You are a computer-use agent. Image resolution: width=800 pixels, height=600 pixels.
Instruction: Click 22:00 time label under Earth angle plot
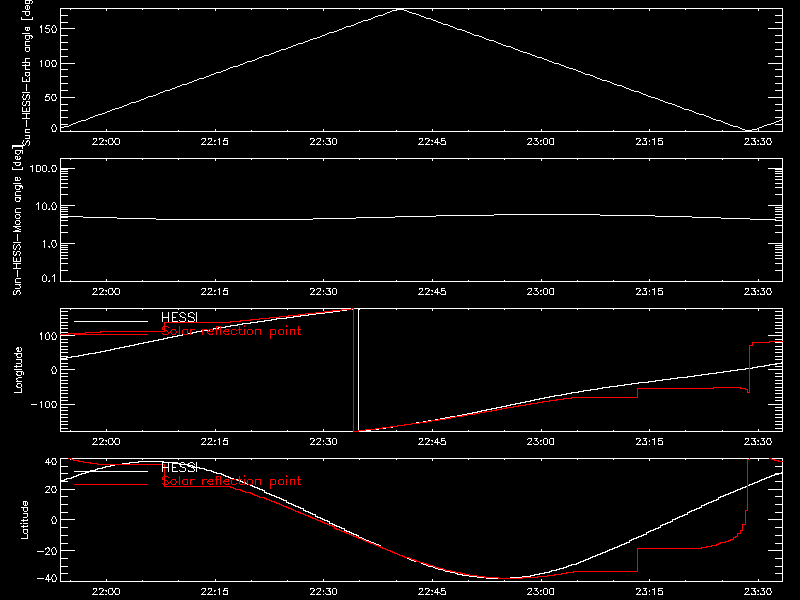coord(106,142)
